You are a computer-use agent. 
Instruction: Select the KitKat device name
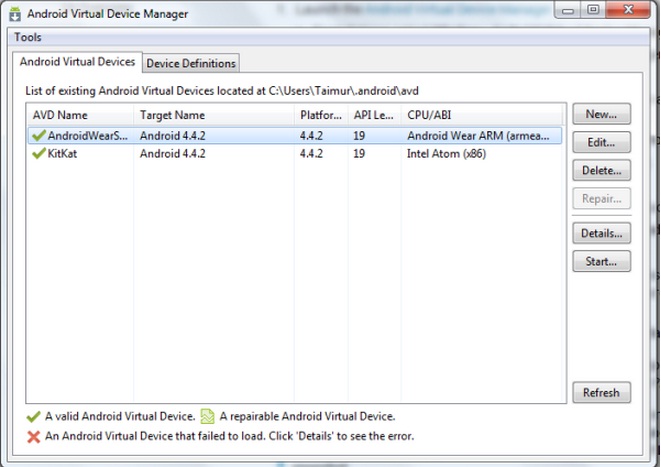tap(62, 153)
